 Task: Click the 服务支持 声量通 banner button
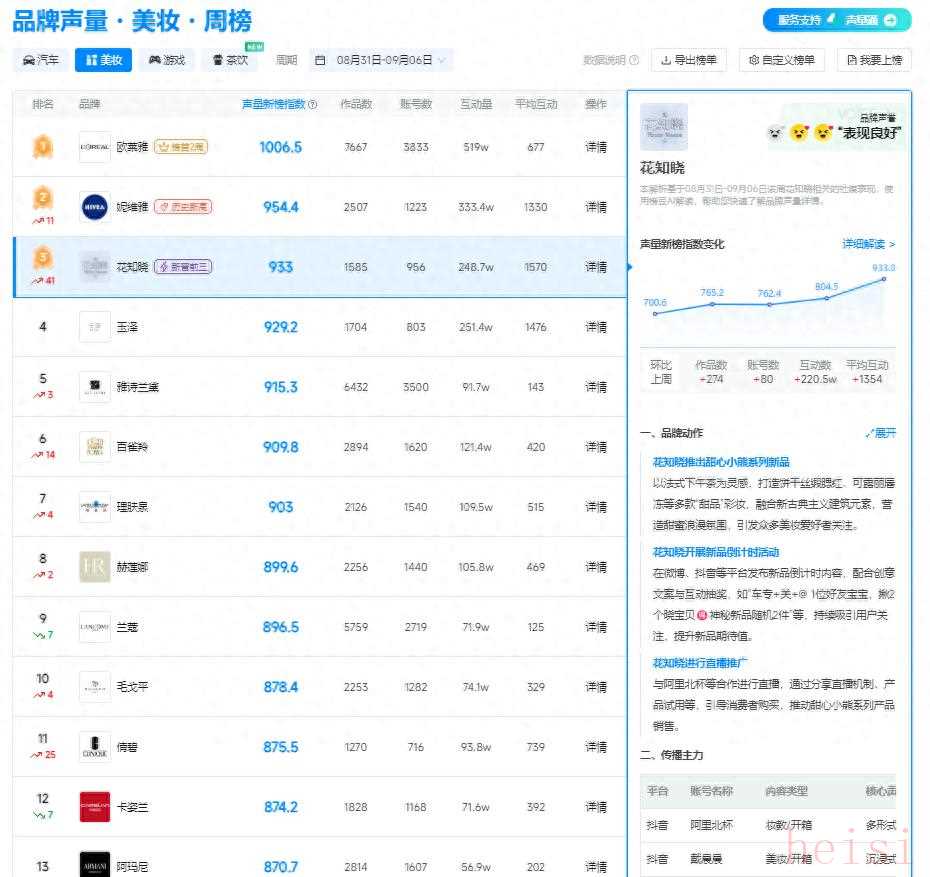point(837,20)
